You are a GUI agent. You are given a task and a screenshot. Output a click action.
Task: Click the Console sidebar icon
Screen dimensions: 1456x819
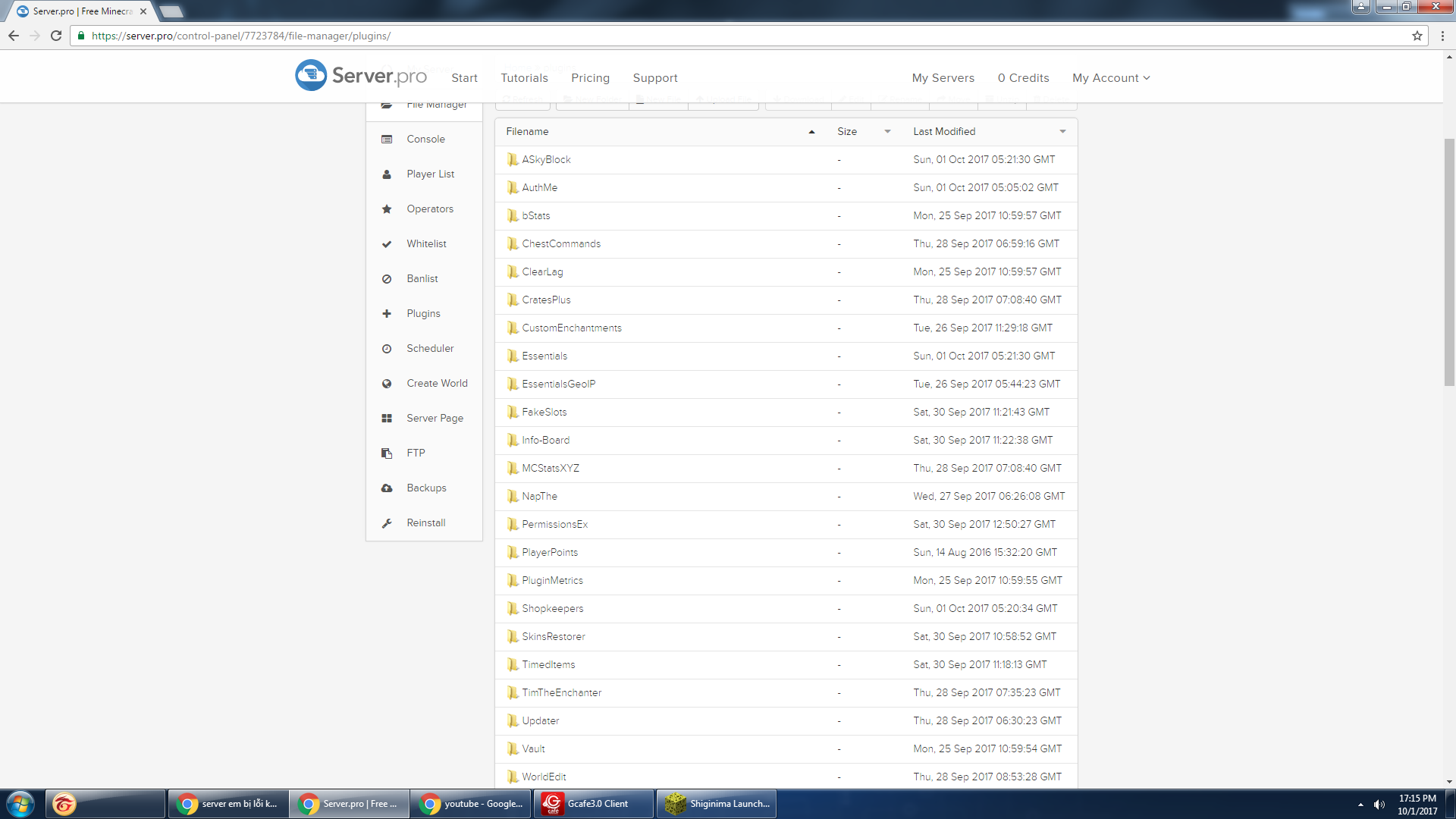pos(387,140)
